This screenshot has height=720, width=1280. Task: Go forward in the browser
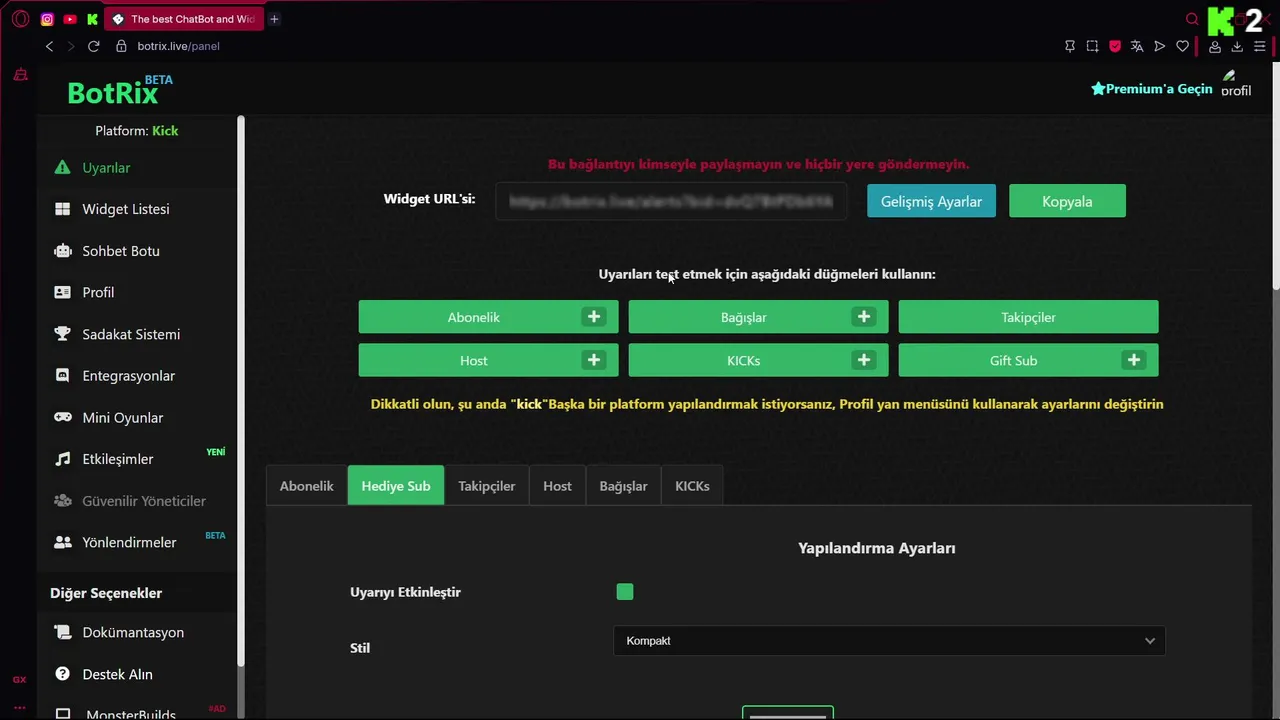point(71,46)
